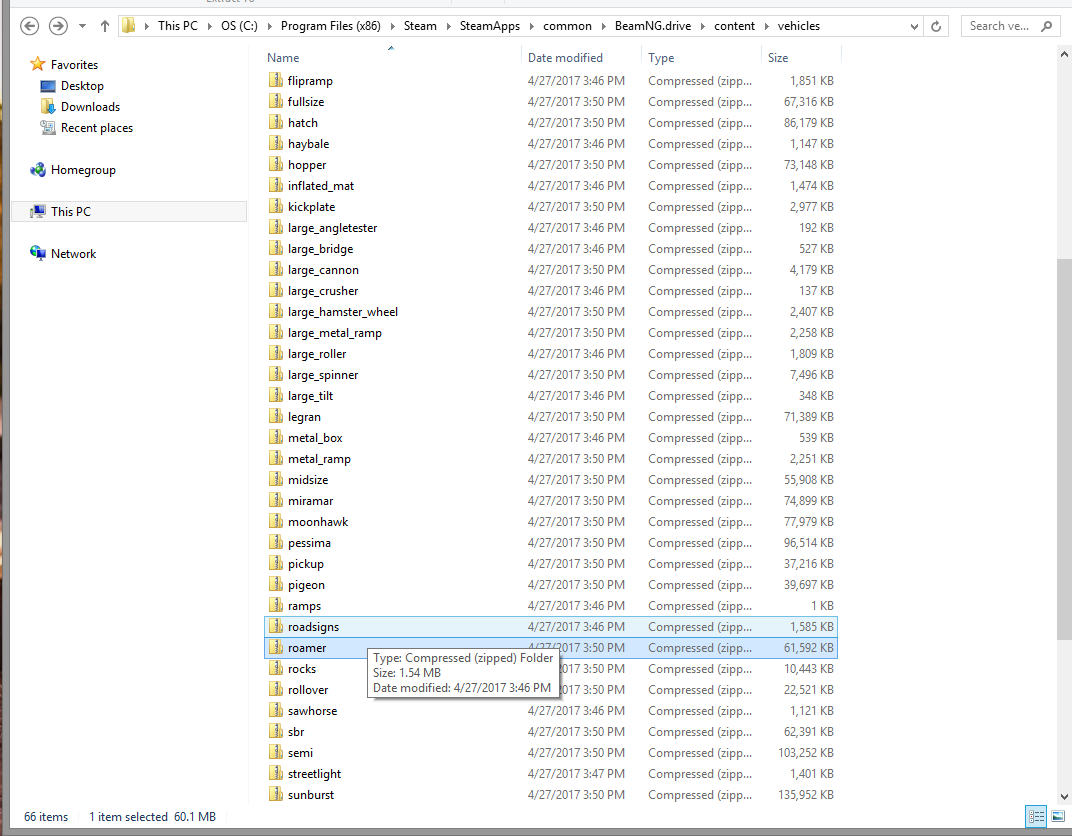The width and height of the screenshot is (1072, 836).
Task: Click the scroll-up arrow of file list
Action: 1064,55
